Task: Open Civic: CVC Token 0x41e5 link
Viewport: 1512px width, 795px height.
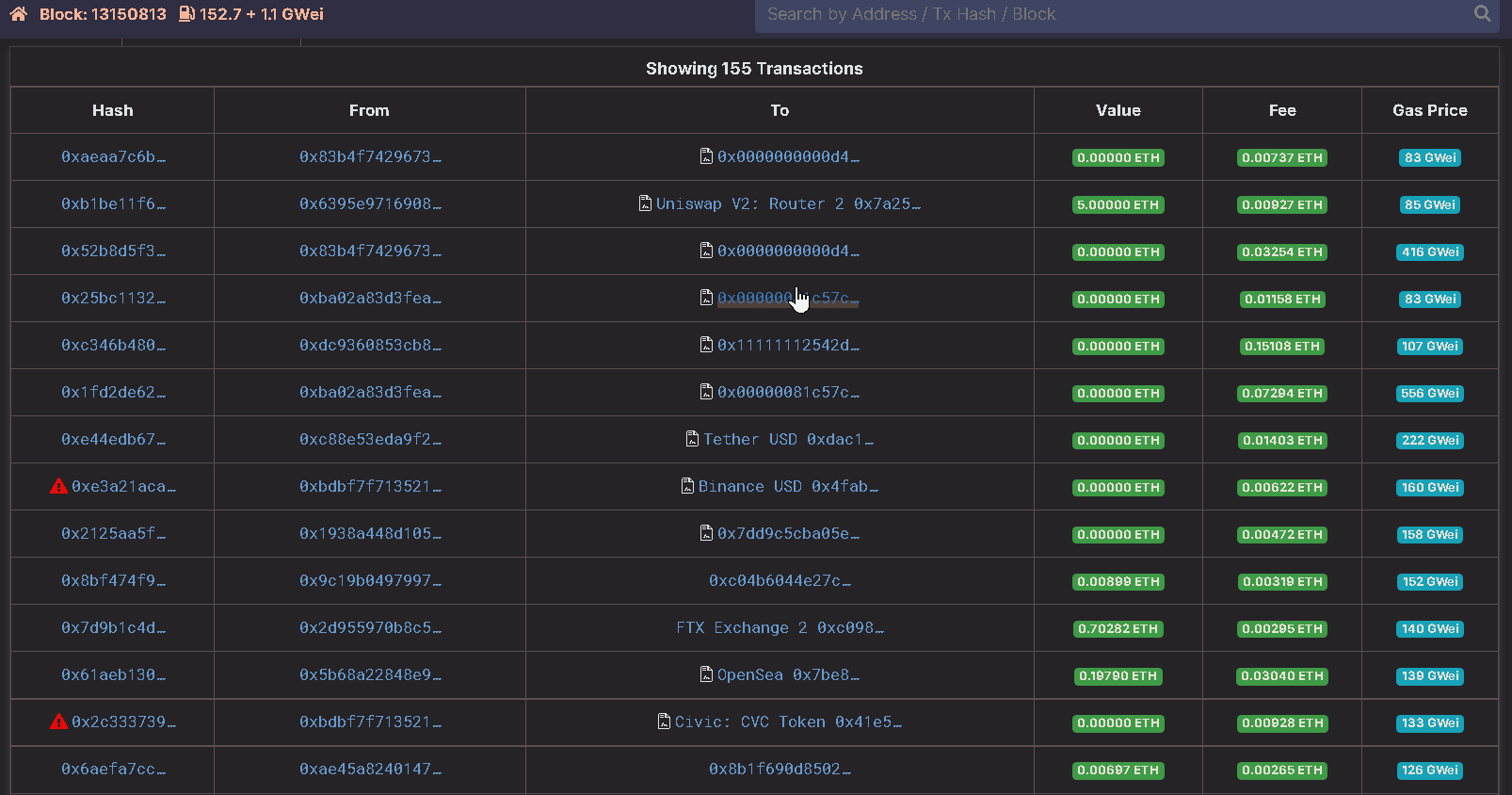Action: pos(788,722)
